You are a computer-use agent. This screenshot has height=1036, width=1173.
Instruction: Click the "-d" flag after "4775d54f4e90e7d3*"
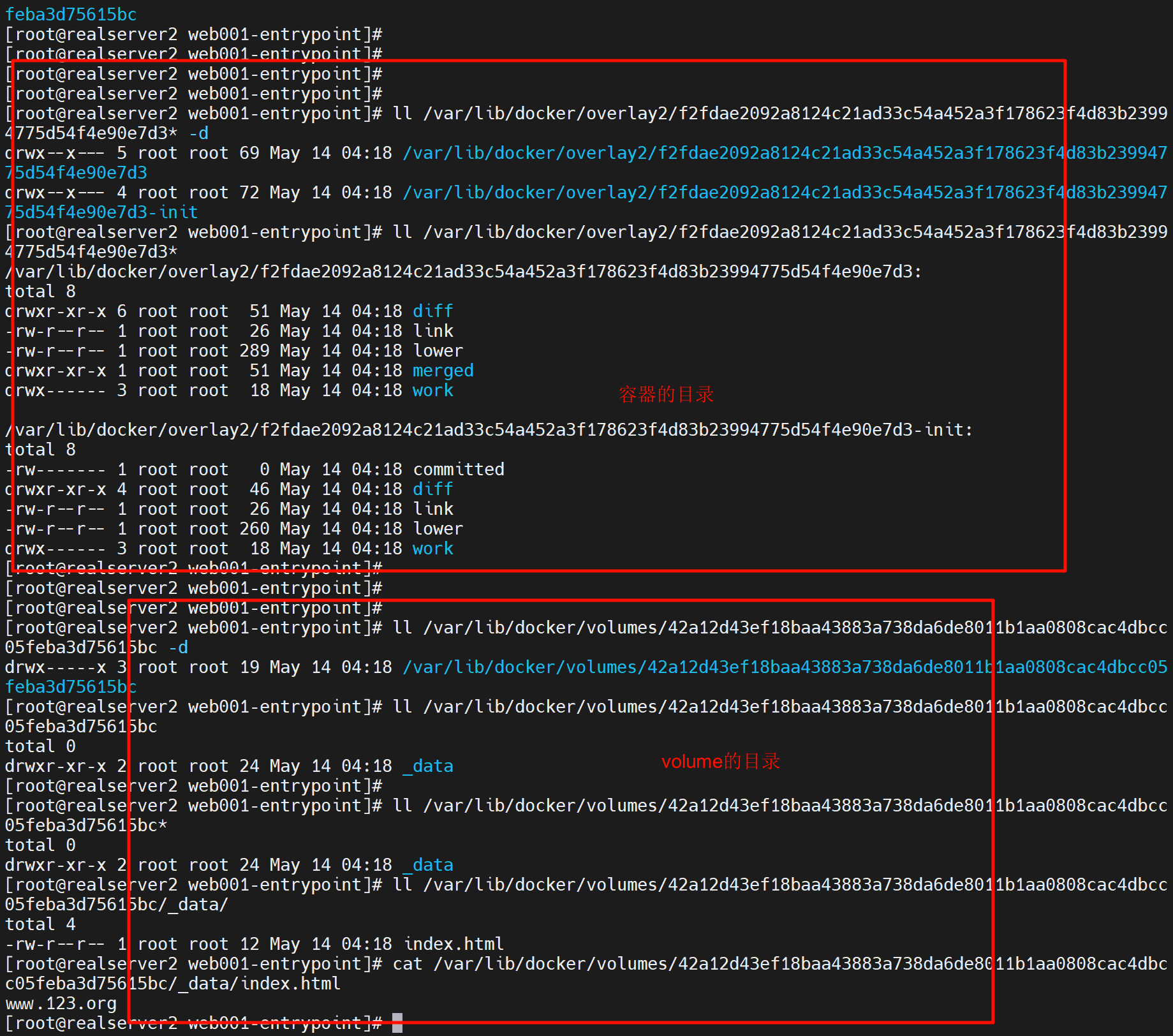[198, 133]
